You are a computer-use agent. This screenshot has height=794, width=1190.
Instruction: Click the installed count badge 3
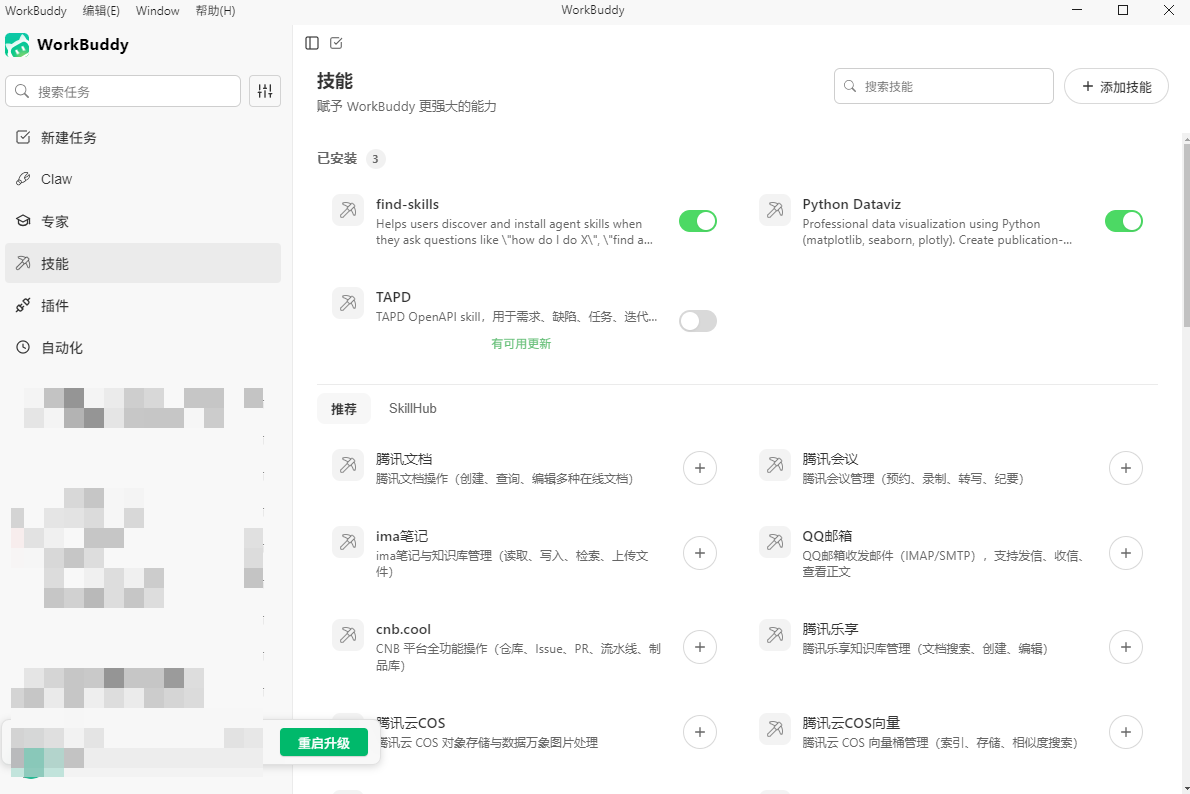pos(375,159)
